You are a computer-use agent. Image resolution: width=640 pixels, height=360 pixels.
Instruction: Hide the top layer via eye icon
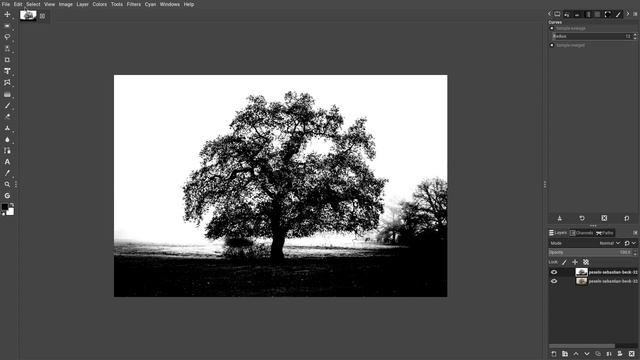tap(554, 272)
